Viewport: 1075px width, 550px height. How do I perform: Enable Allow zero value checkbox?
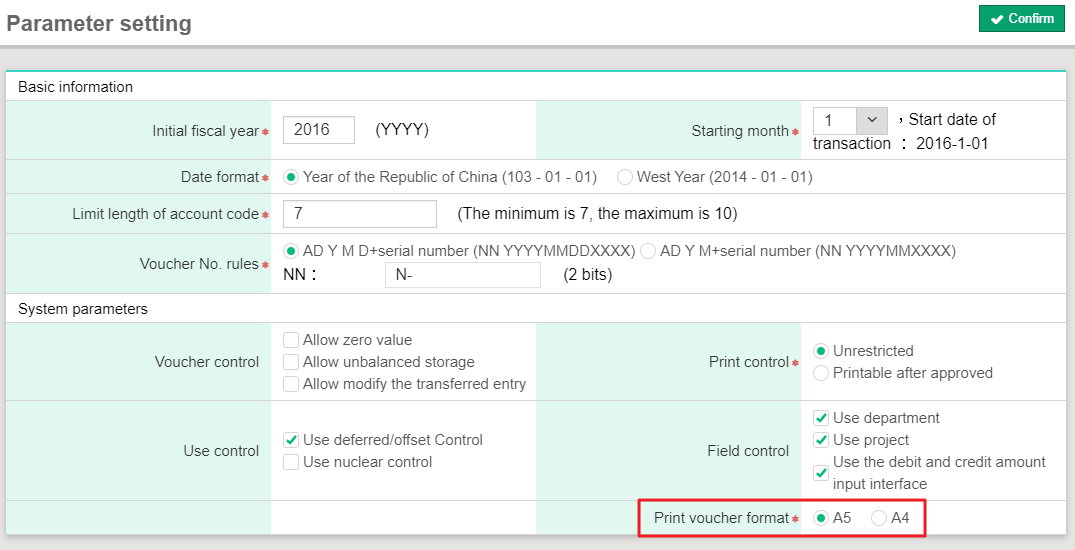click(x=291, y=340)
